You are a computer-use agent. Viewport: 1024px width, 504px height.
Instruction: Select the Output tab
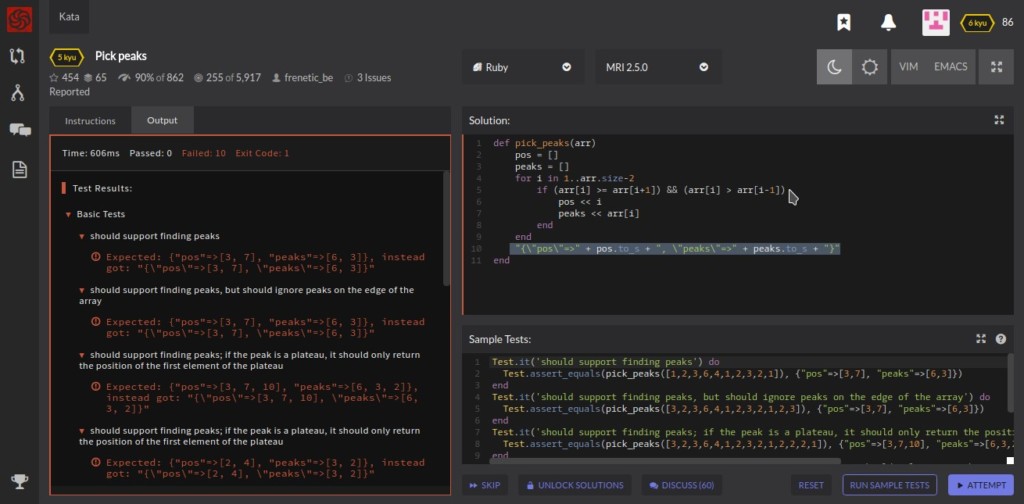162,121
